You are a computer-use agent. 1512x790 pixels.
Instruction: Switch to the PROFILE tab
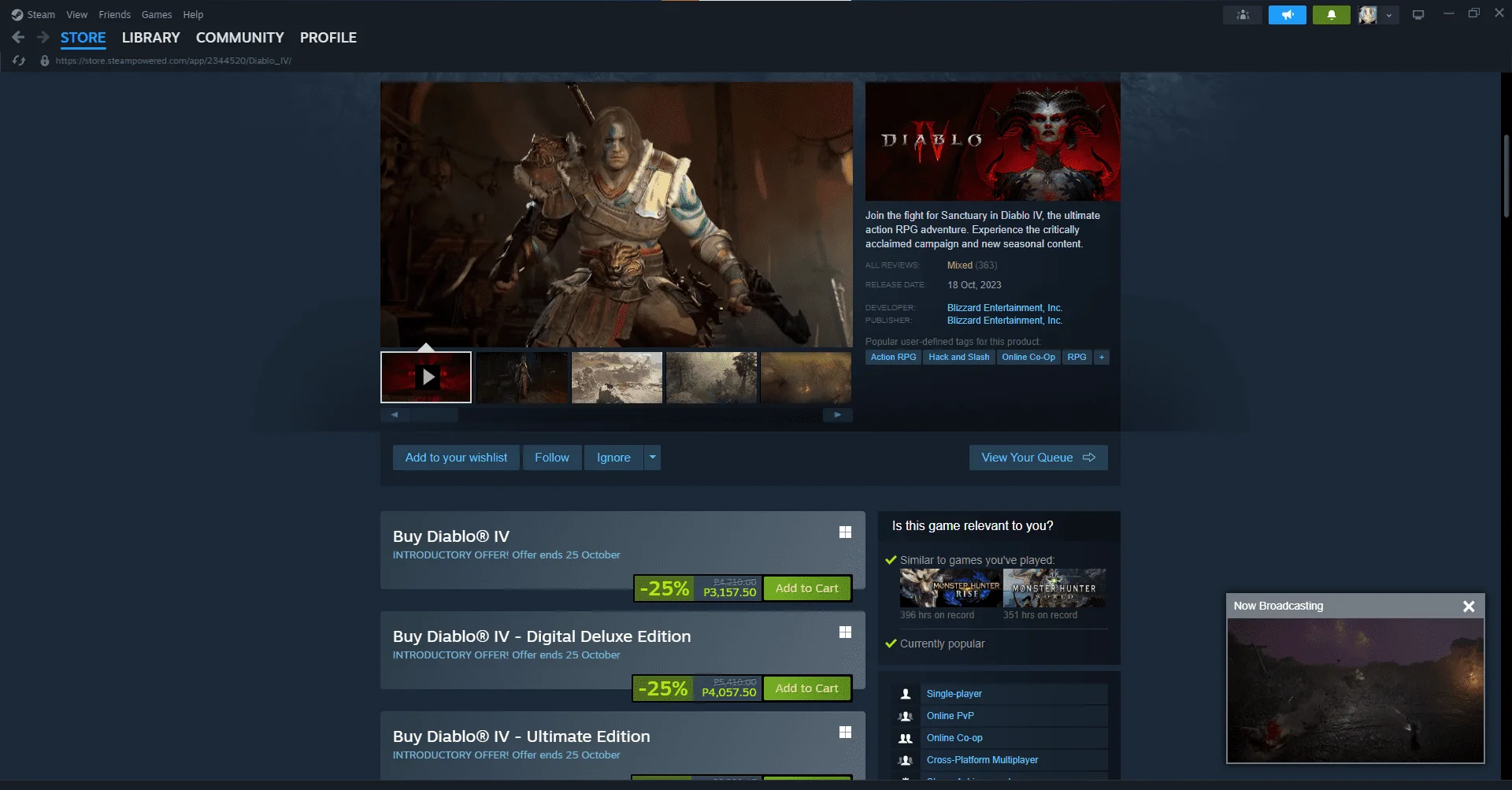pyautogui.click(x=328, y=38)
